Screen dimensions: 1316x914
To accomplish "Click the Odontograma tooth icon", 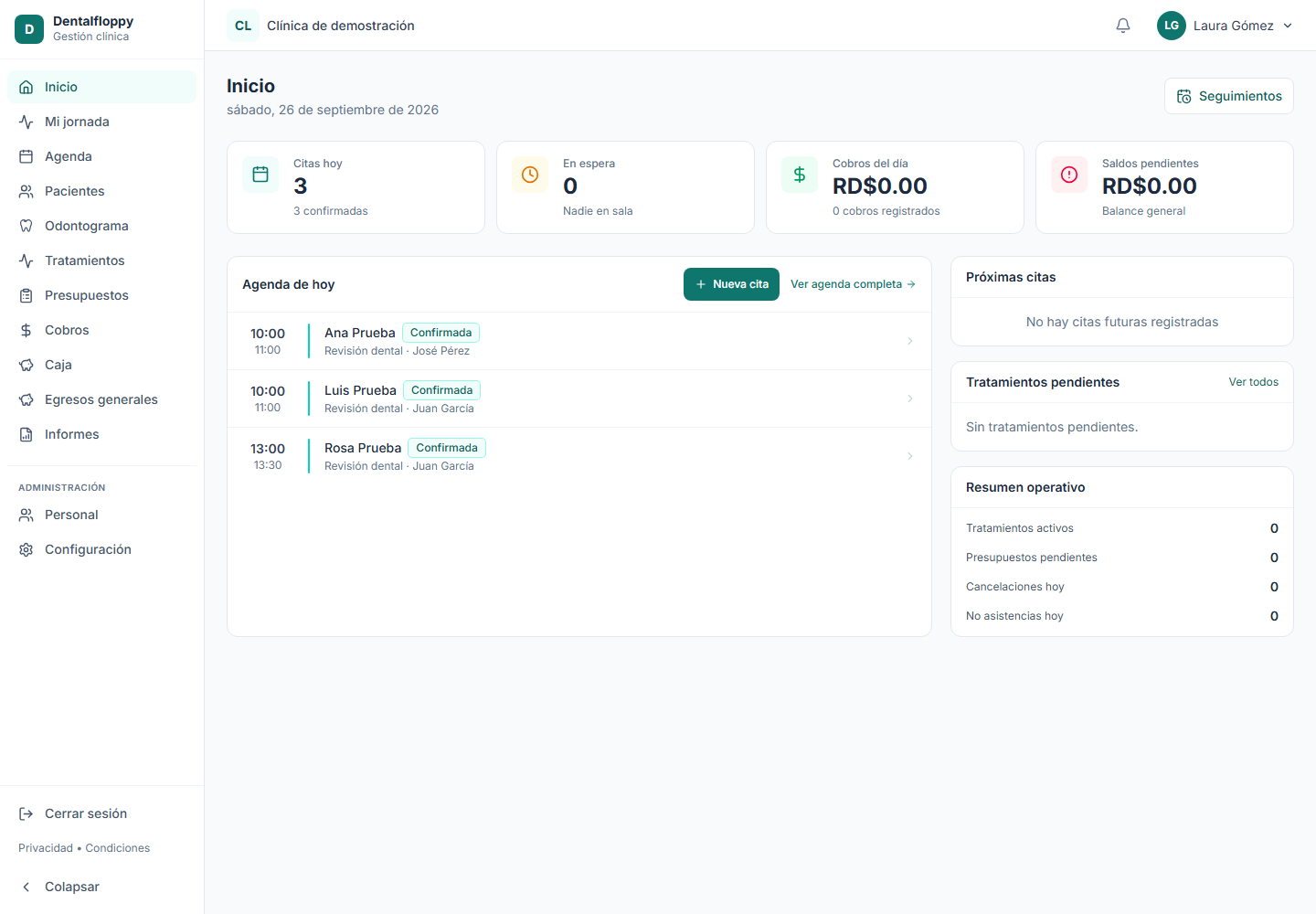I will (27, 226).
